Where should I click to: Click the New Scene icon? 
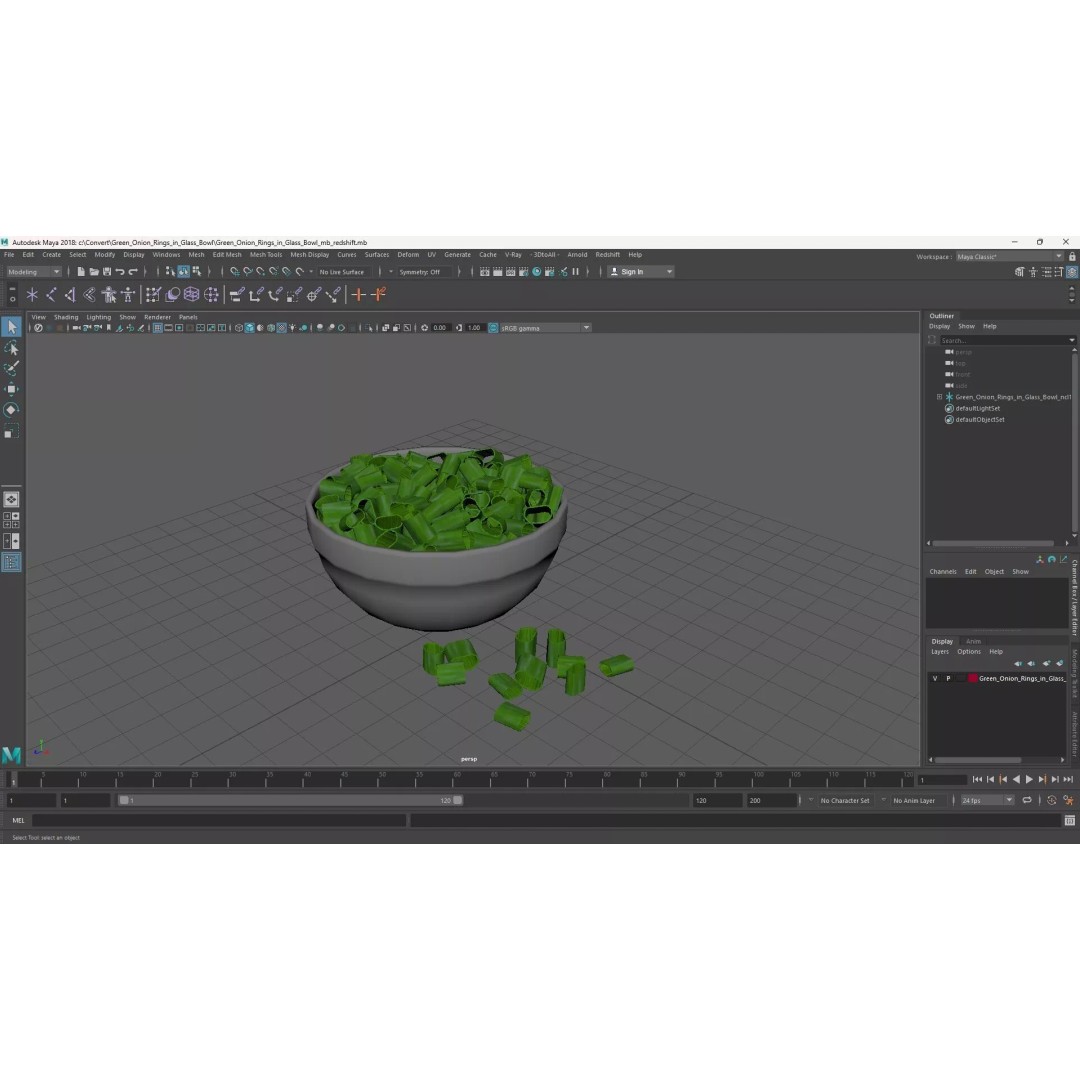pos(81,271)
